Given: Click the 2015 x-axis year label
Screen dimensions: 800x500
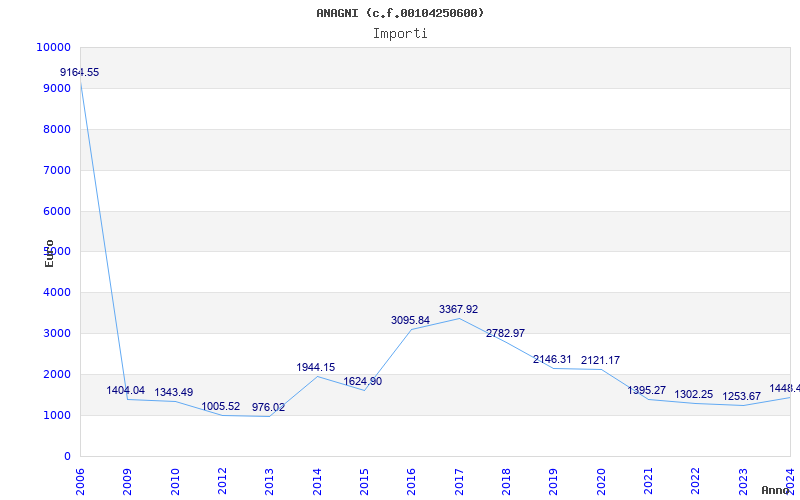Looking at the screenshot, I should coord(364,481).
